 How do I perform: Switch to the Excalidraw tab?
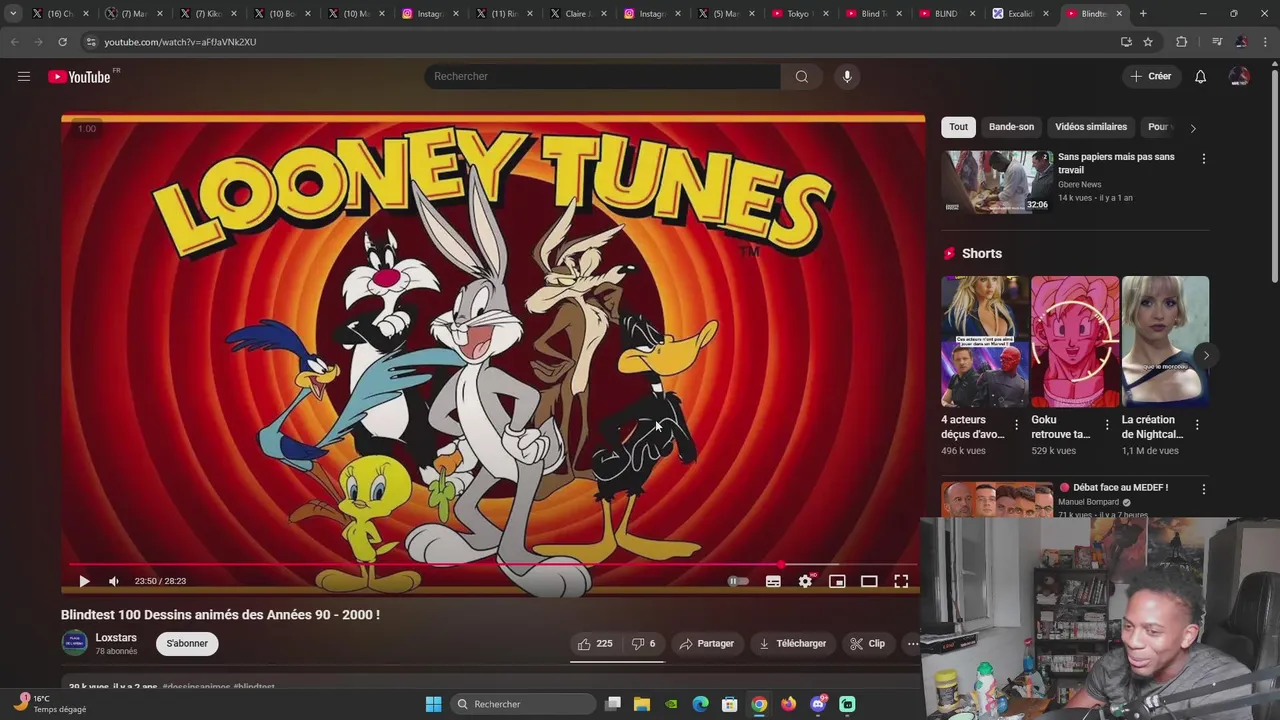click(1021, 14)
